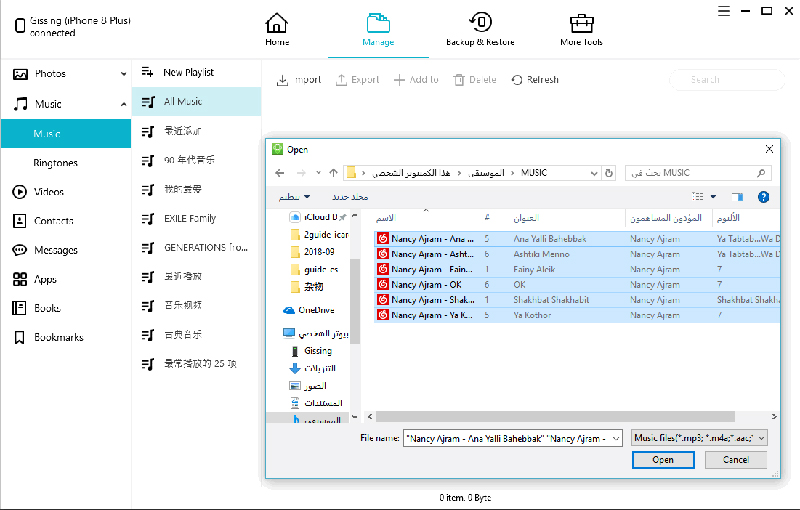This screenshot has width=800, height=510.
Task: Click the horizontal scrollbar of the file list
Action: click(555, 417)
